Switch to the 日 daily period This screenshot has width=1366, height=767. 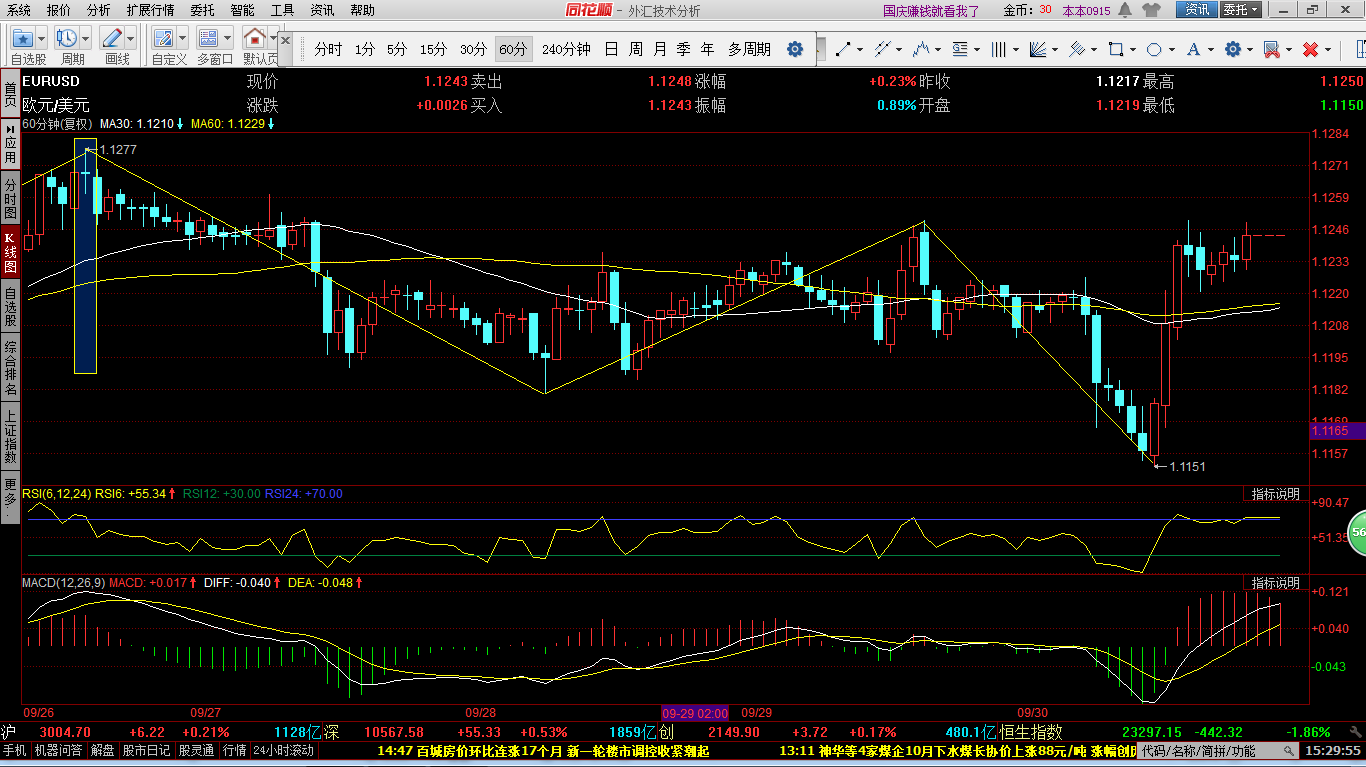coord(611,49)
